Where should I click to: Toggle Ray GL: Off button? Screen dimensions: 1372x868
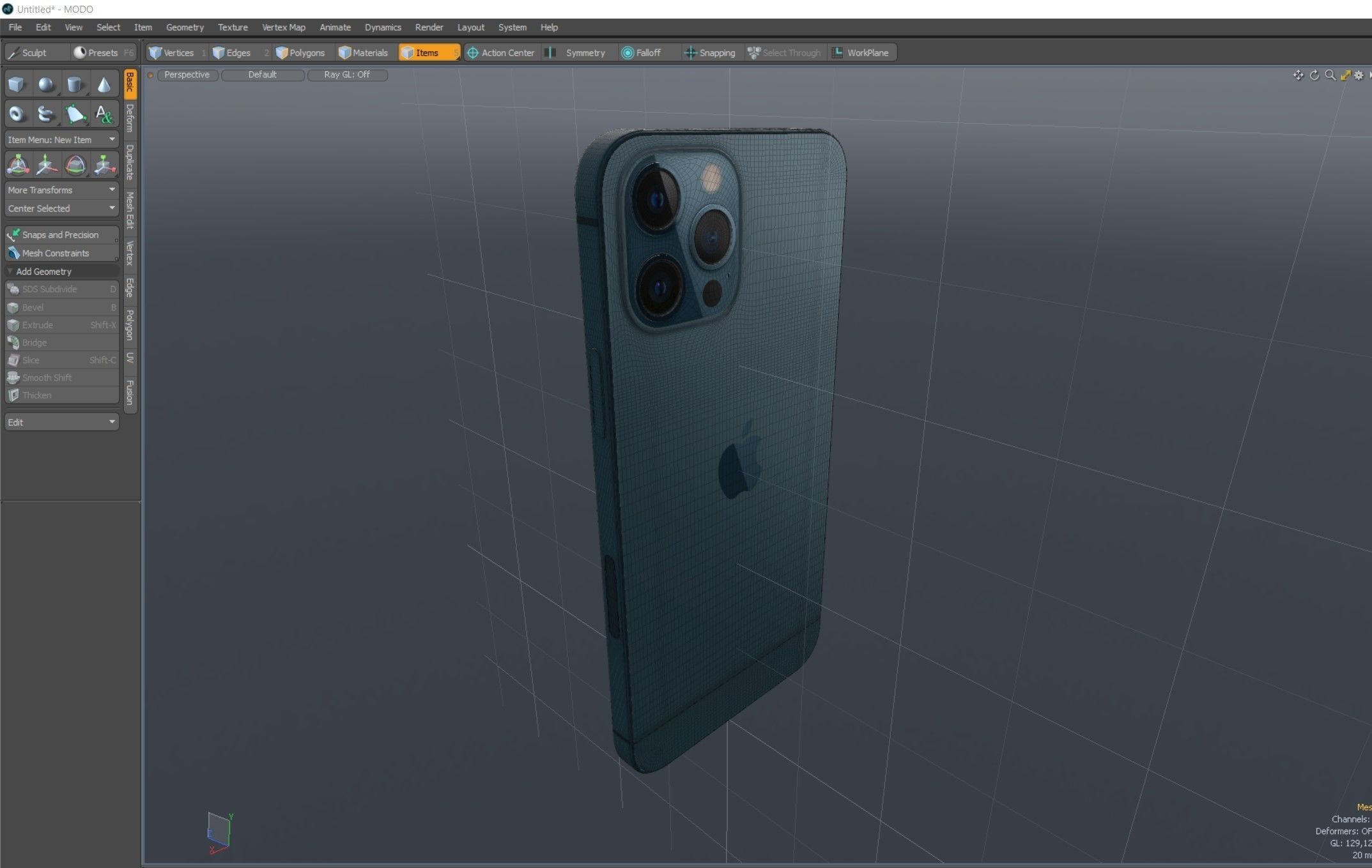tap(347, 75)
